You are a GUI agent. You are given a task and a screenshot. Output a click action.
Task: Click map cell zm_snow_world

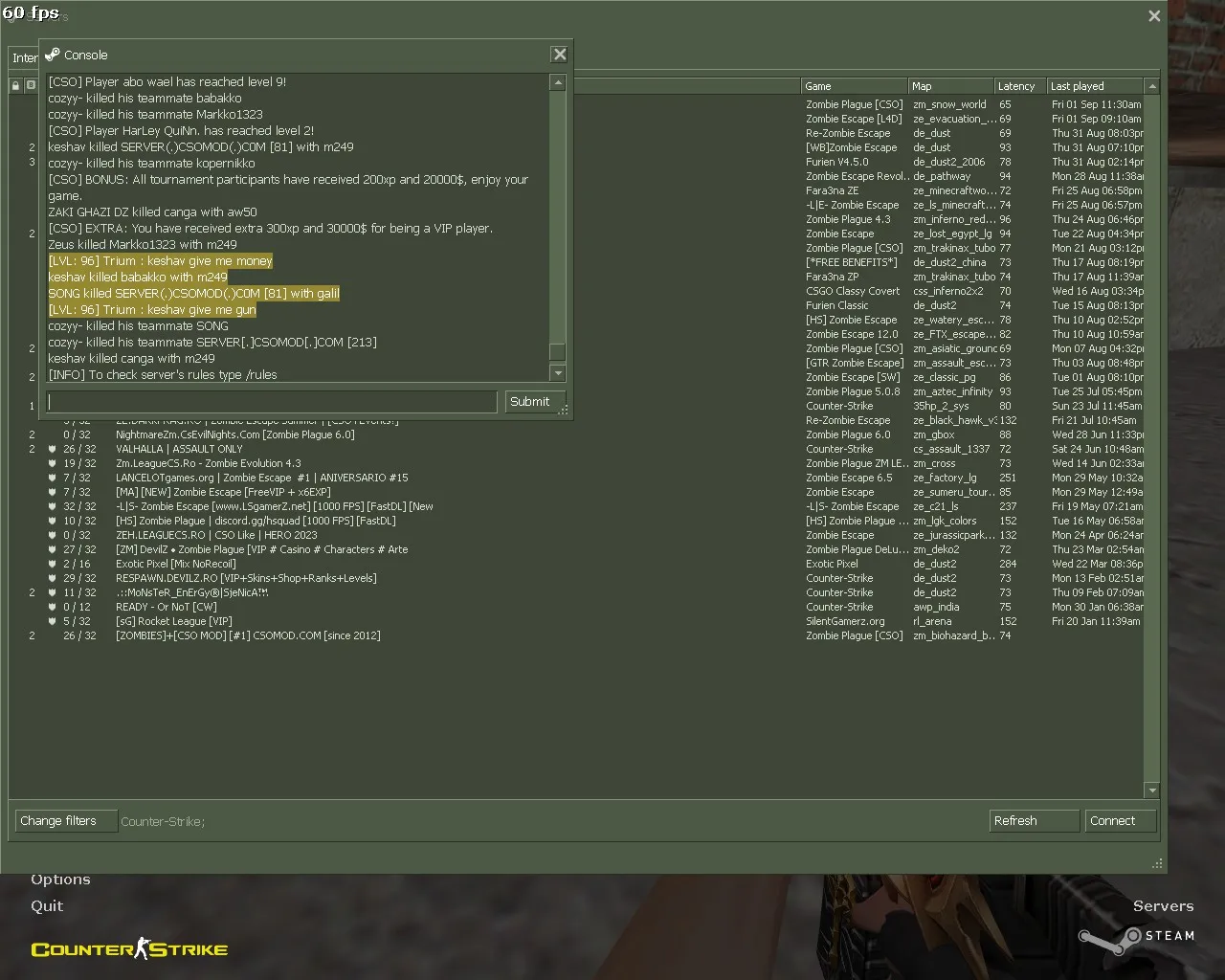click(949, 104)
